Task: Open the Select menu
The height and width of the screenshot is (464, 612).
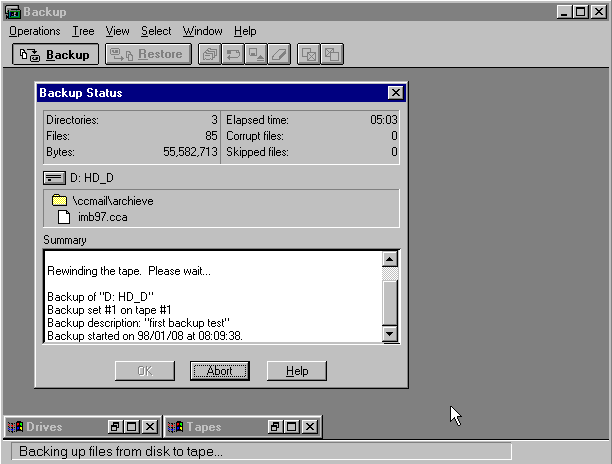Action: click(156, 31)
